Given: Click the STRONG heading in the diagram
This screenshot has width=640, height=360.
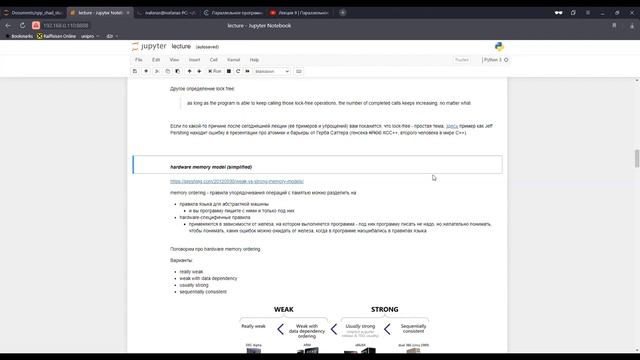Looking at the screenshot, I should pos(384,309).
